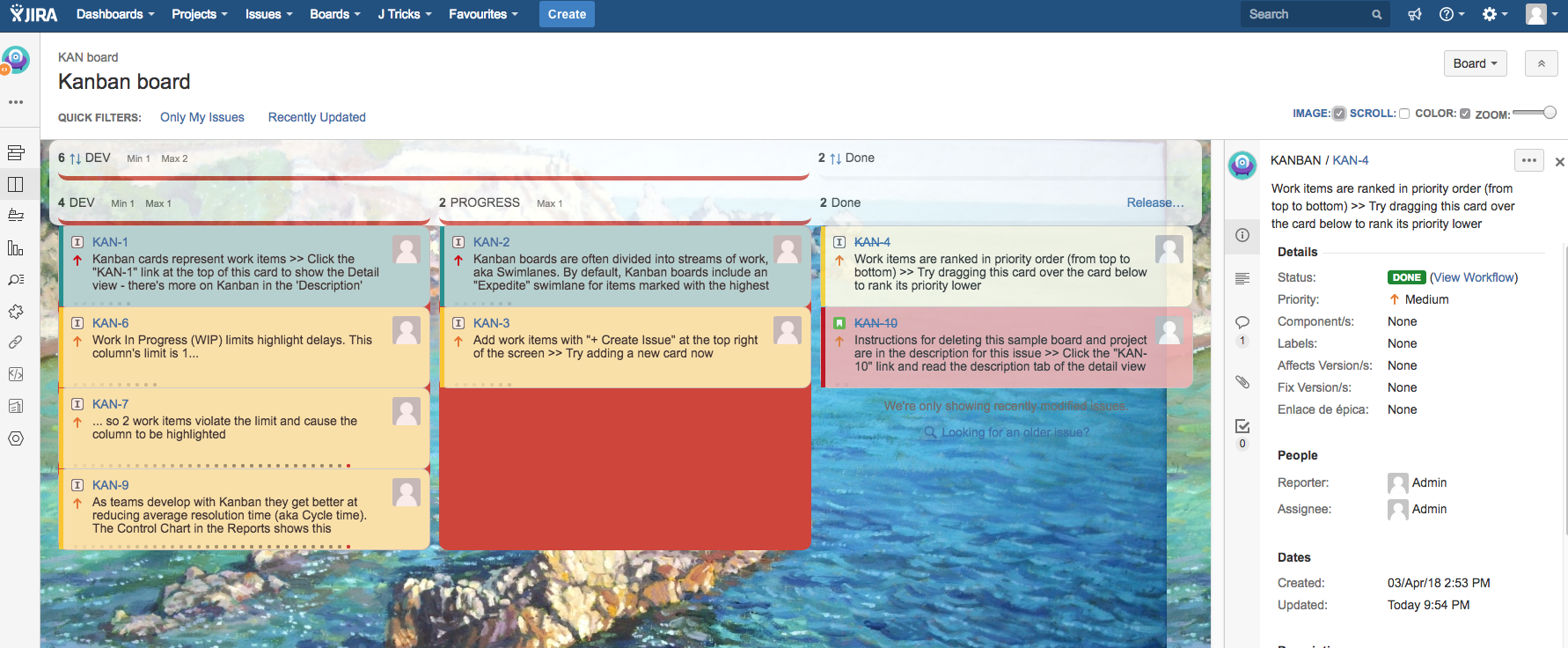1568x648 pixels.
Task: Click the issue search magnifier icon in sidebar
Action: point(15,280)
